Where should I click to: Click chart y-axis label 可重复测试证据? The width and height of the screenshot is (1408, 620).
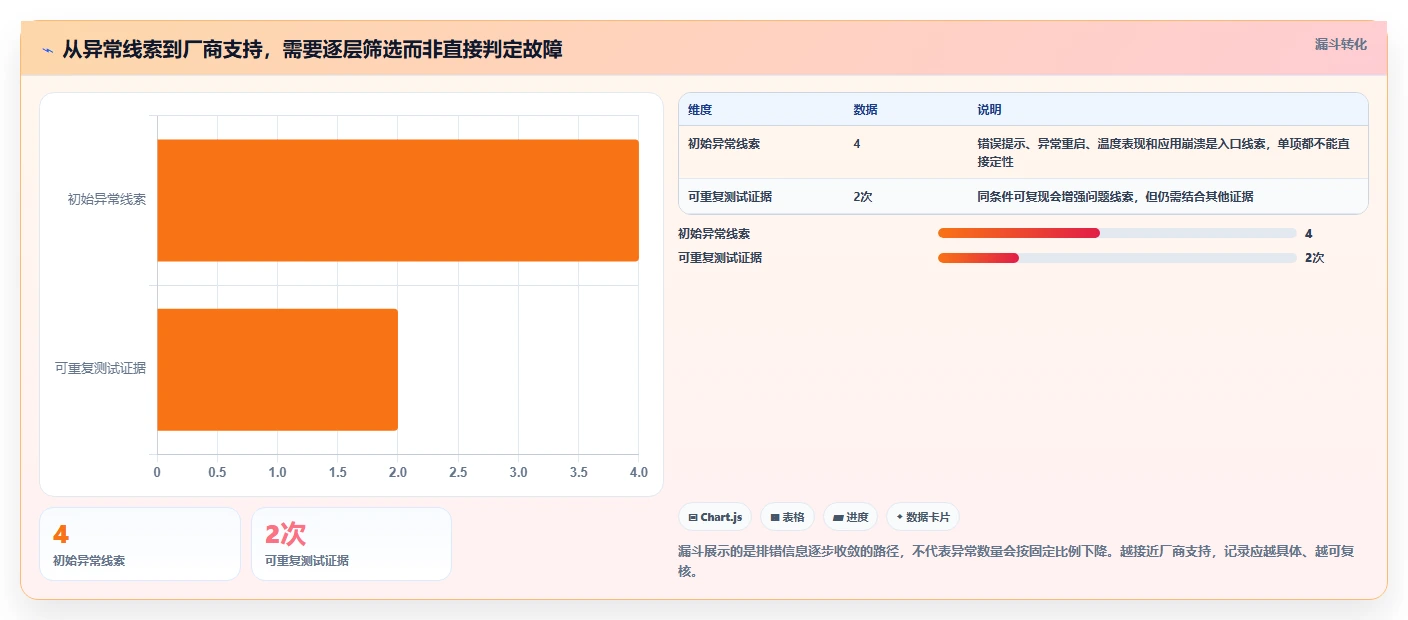pyautogui.click(x=100, y=368)
